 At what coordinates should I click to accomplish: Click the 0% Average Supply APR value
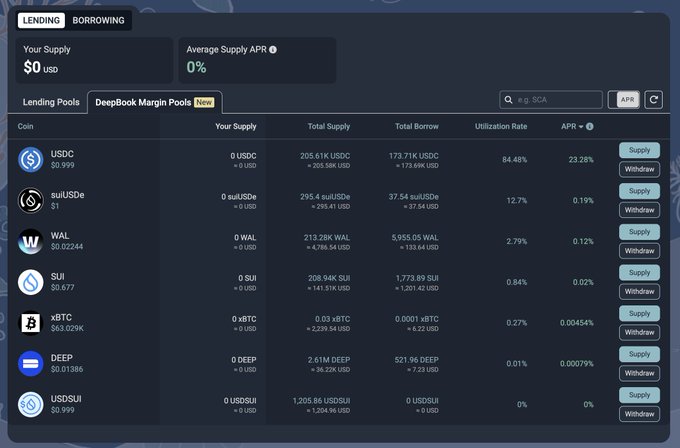196,67
